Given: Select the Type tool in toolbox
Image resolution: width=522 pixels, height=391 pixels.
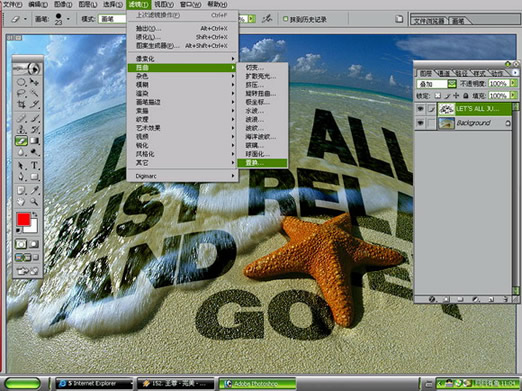Looking at the screenshot, I should (x=34, y=165).
